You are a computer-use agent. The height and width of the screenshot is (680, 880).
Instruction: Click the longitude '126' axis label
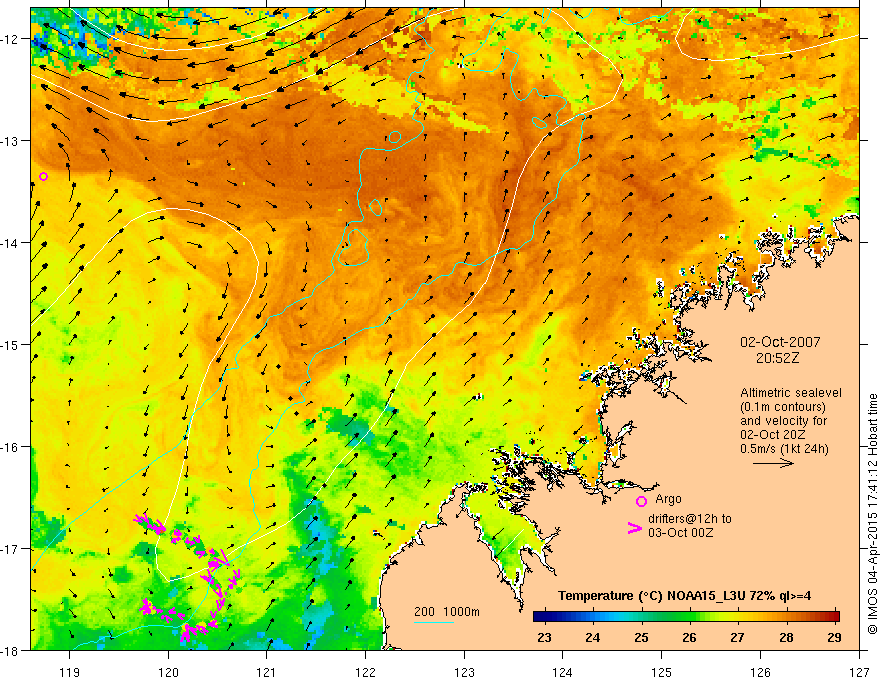tap(760, 672)
